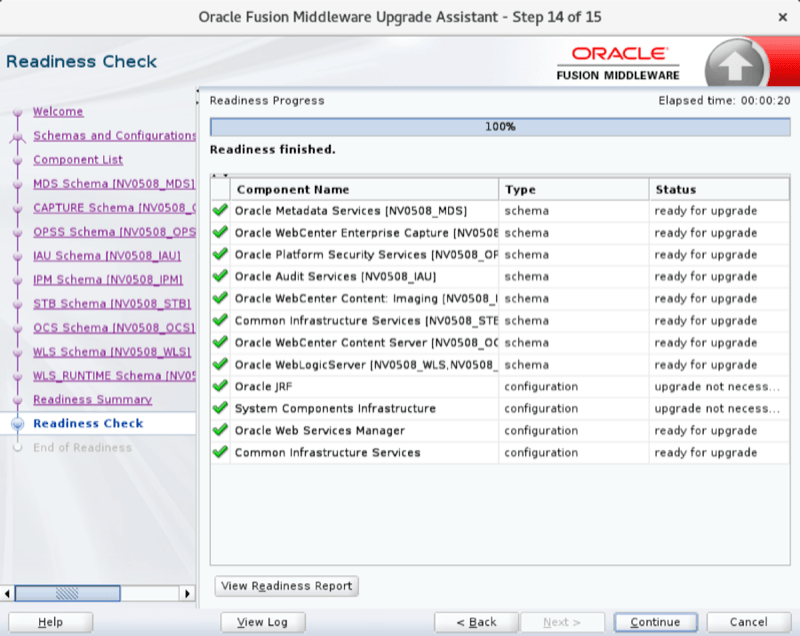The width and height of the screenshot is (800, 636).
Task: Click checkmark for Oracle WebCenter Enterprise Capture
Action: click(220, 232)
